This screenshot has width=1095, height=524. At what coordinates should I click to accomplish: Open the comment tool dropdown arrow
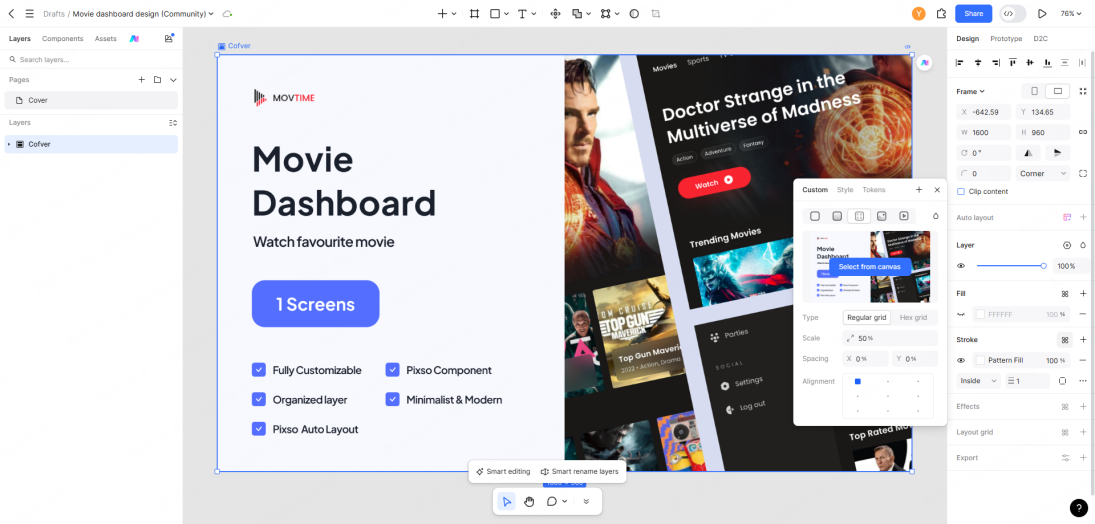point(564,501)
